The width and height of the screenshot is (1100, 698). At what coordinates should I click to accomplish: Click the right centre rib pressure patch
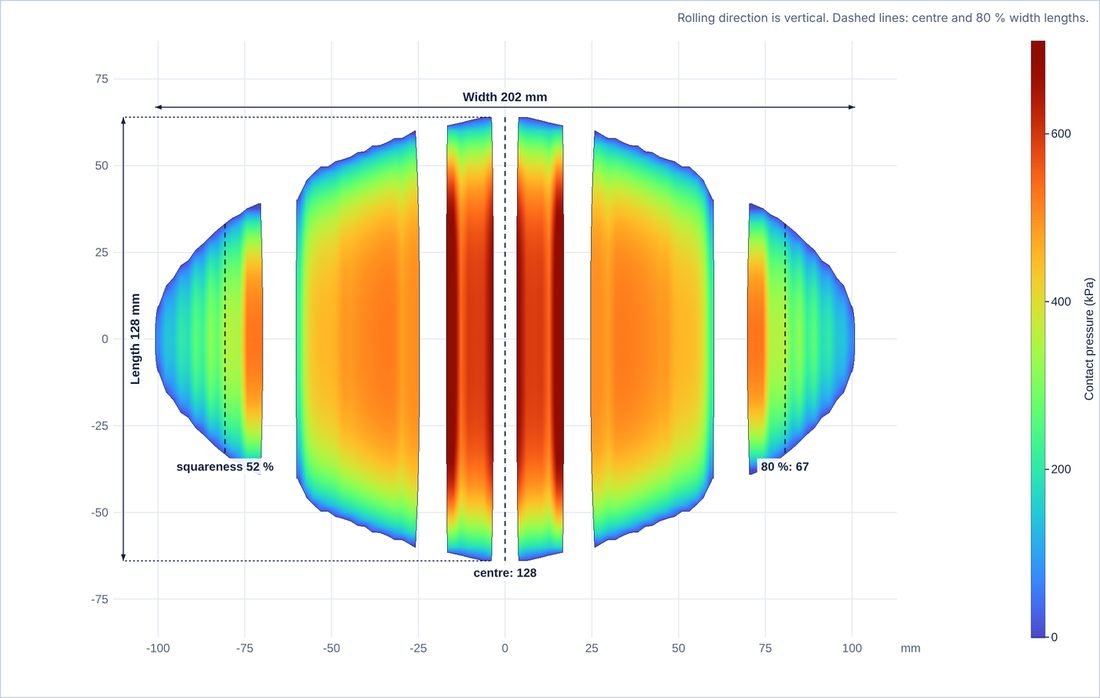[540, 339]
